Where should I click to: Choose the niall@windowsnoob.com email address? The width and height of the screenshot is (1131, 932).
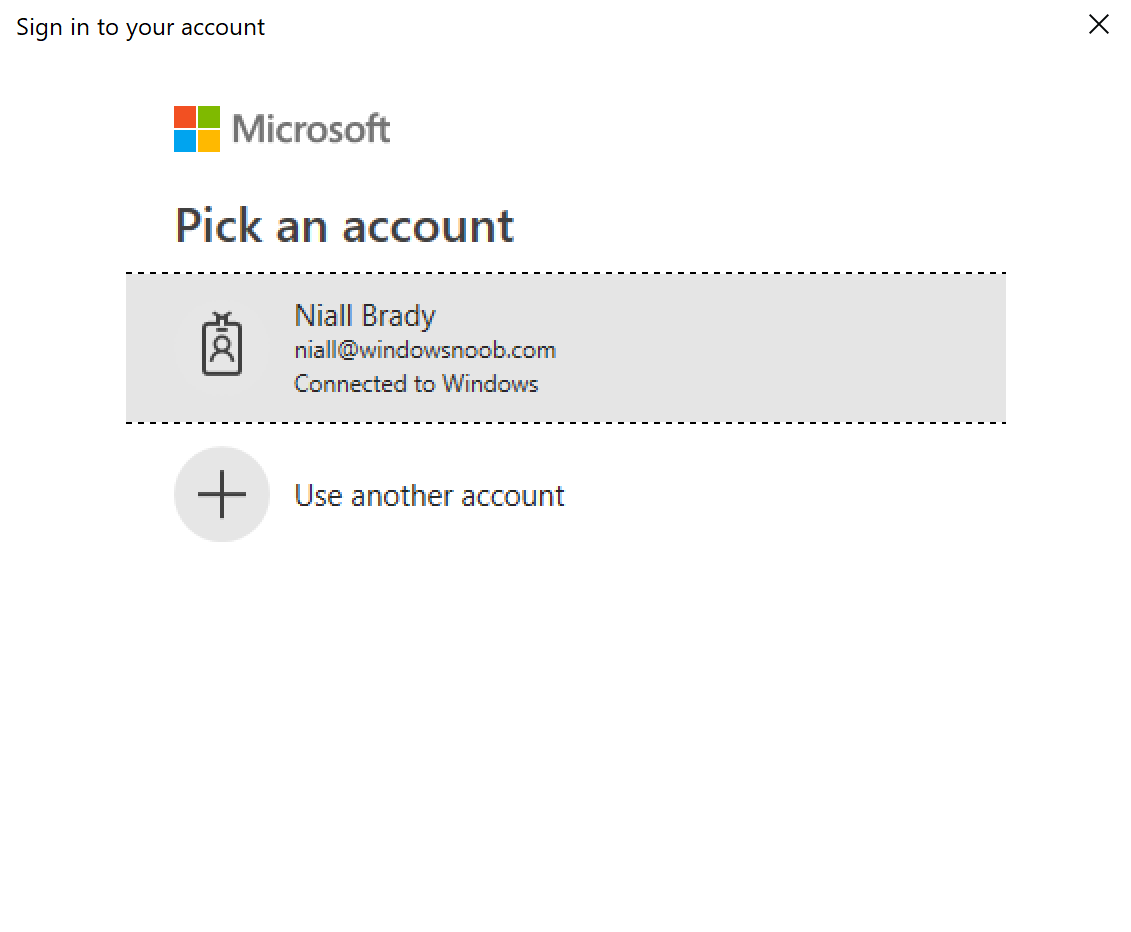pyautogui.click(x=425, y=351)
